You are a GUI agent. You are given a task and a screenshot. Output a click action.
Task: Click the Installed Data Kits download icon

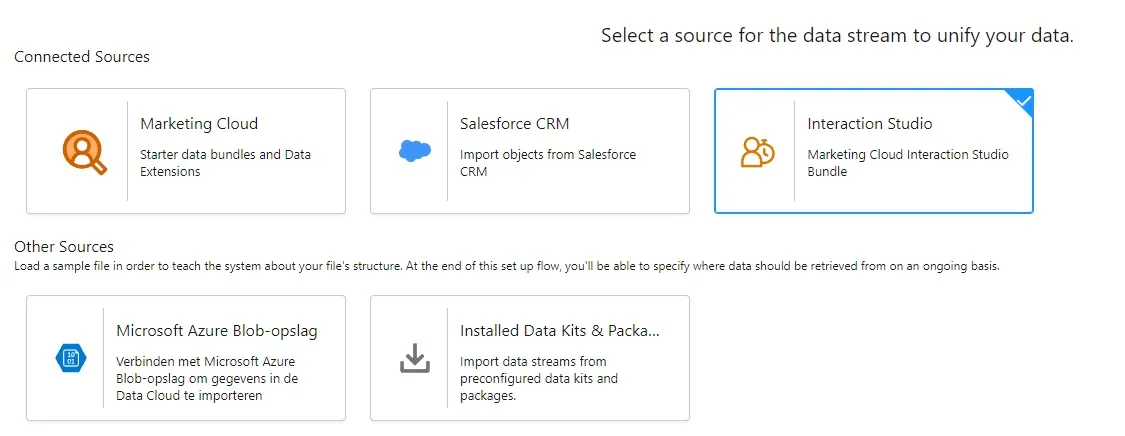tap(414, 357)
